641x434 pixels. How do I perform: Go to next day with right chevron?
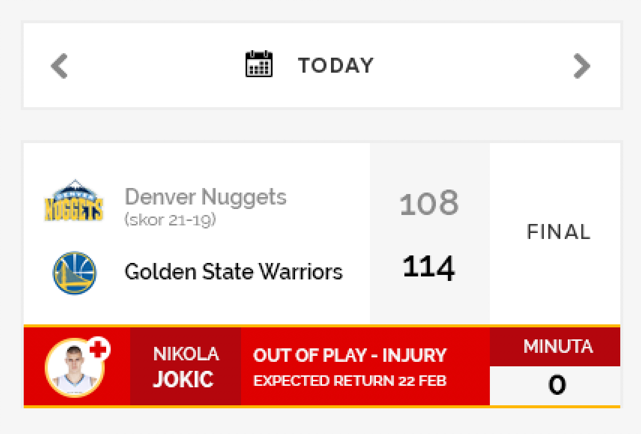click(x=582, y=66)
